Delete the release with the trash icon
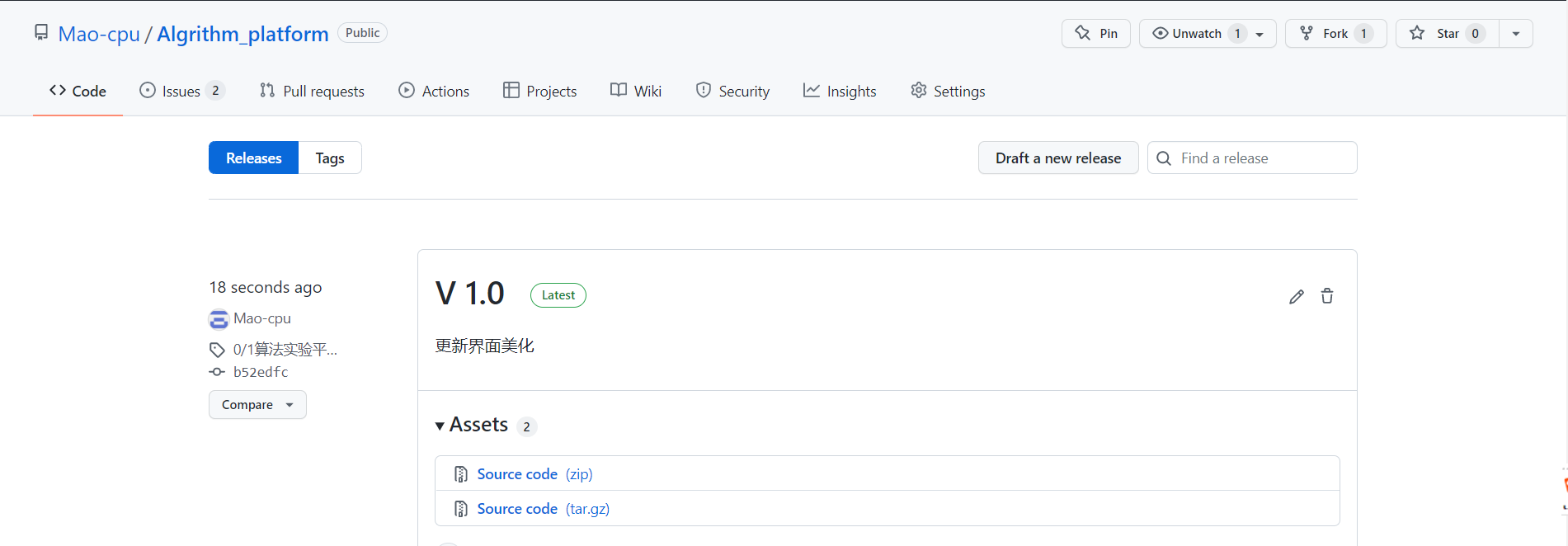Screen dimensions: 1568x546 (x=1327, y=296)
